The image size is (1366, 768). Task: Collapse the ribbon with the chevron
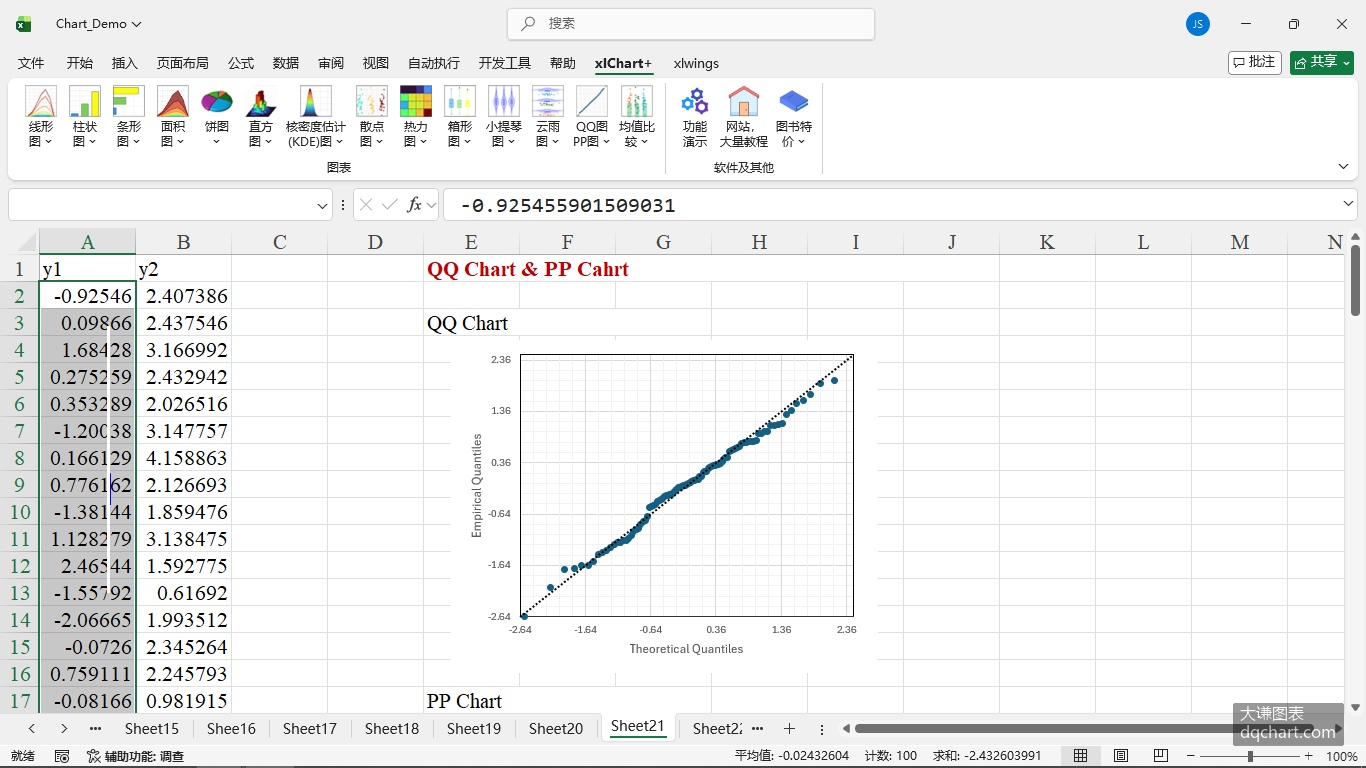(x=1343, y=166)
